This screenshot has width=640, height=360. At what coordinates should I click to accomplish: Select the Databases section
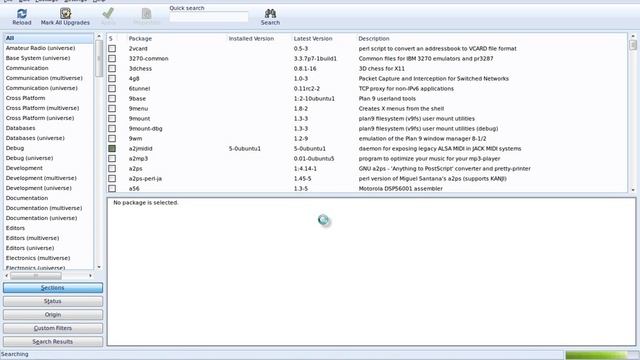(x=20, y=128)
